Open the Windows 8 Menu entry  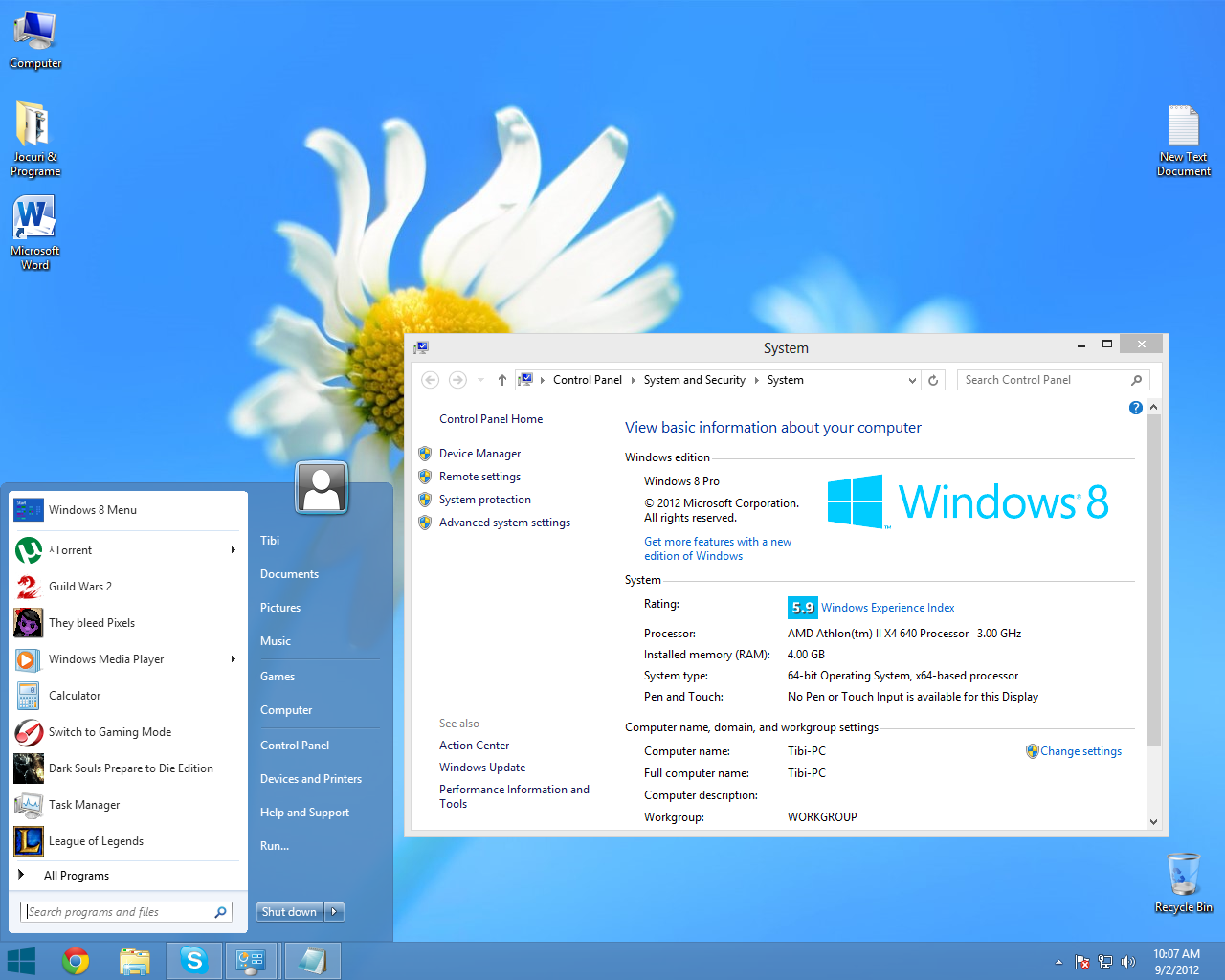pyautogui.click(x=126, y=510)
